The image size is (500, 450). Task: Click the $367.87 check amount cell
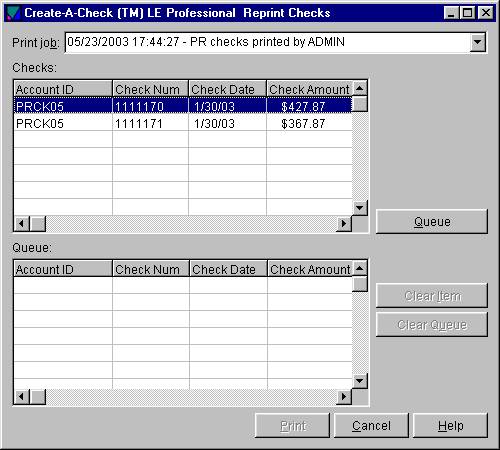[x=309, y=123]
